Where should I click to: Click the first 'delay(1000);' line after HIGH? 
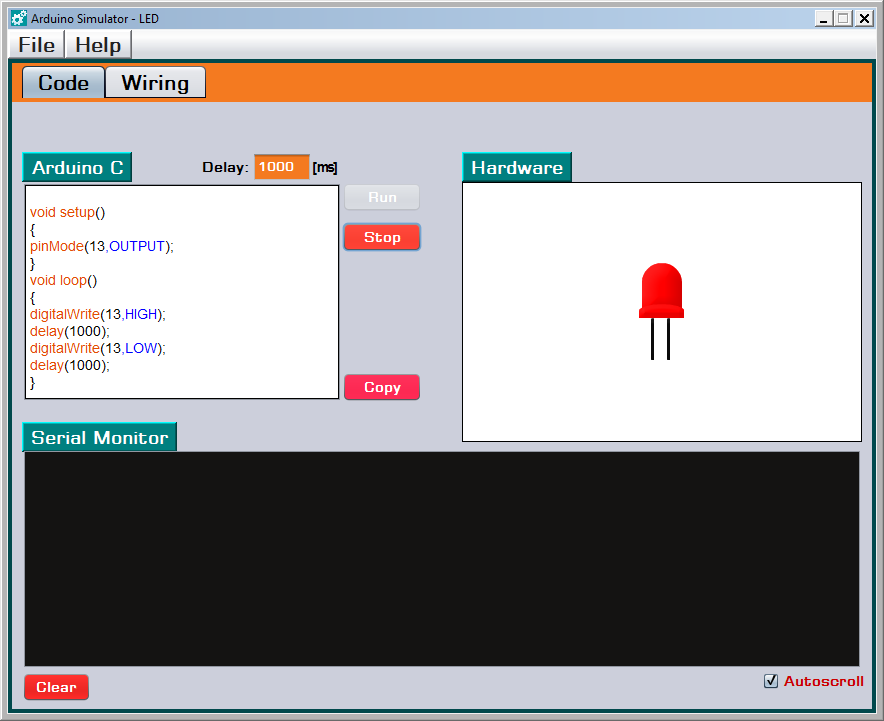pyautogui.click(x=70, y=331)
